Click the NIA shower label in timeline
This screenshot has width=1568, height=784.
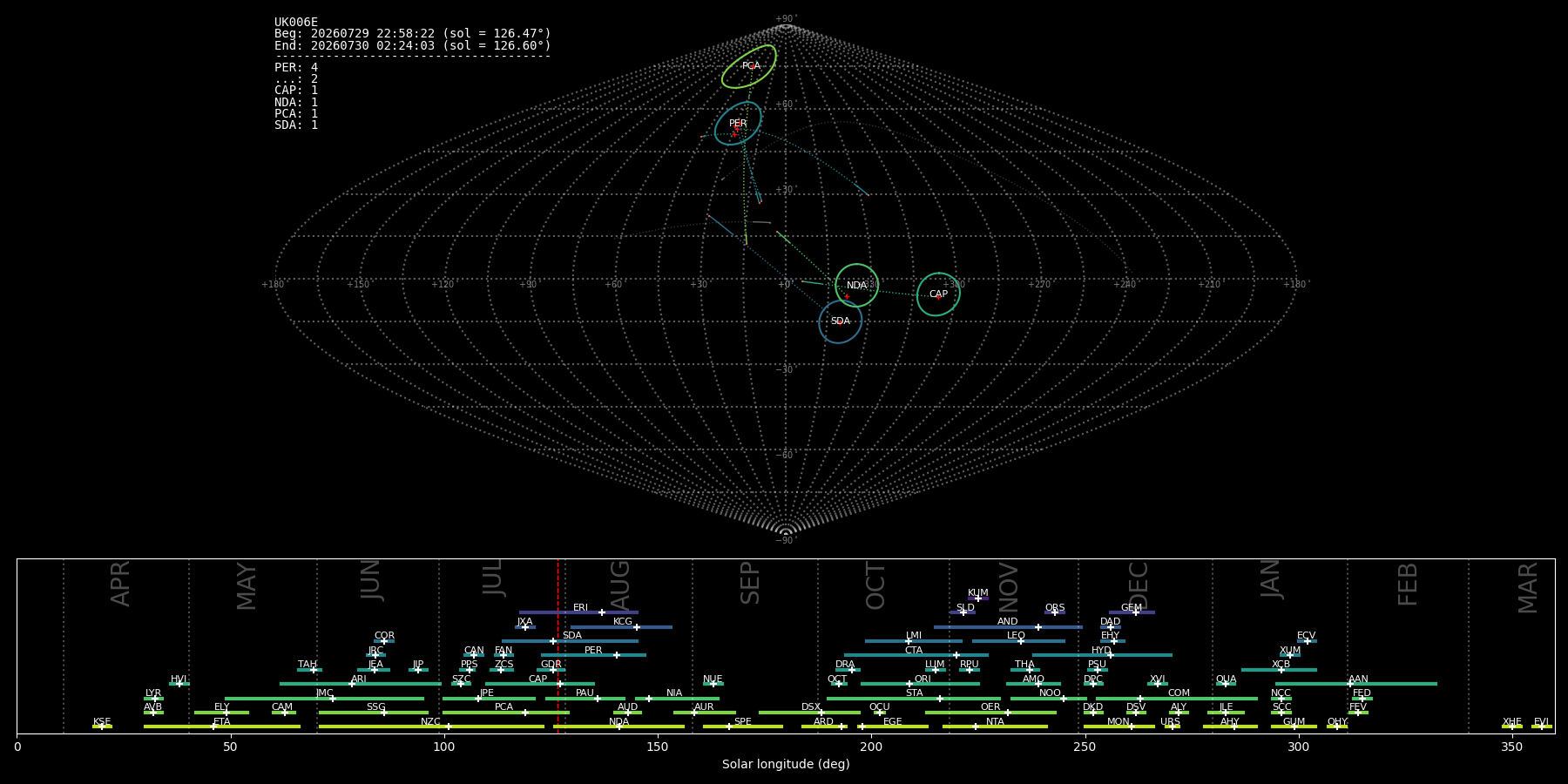tap(674, 693)
